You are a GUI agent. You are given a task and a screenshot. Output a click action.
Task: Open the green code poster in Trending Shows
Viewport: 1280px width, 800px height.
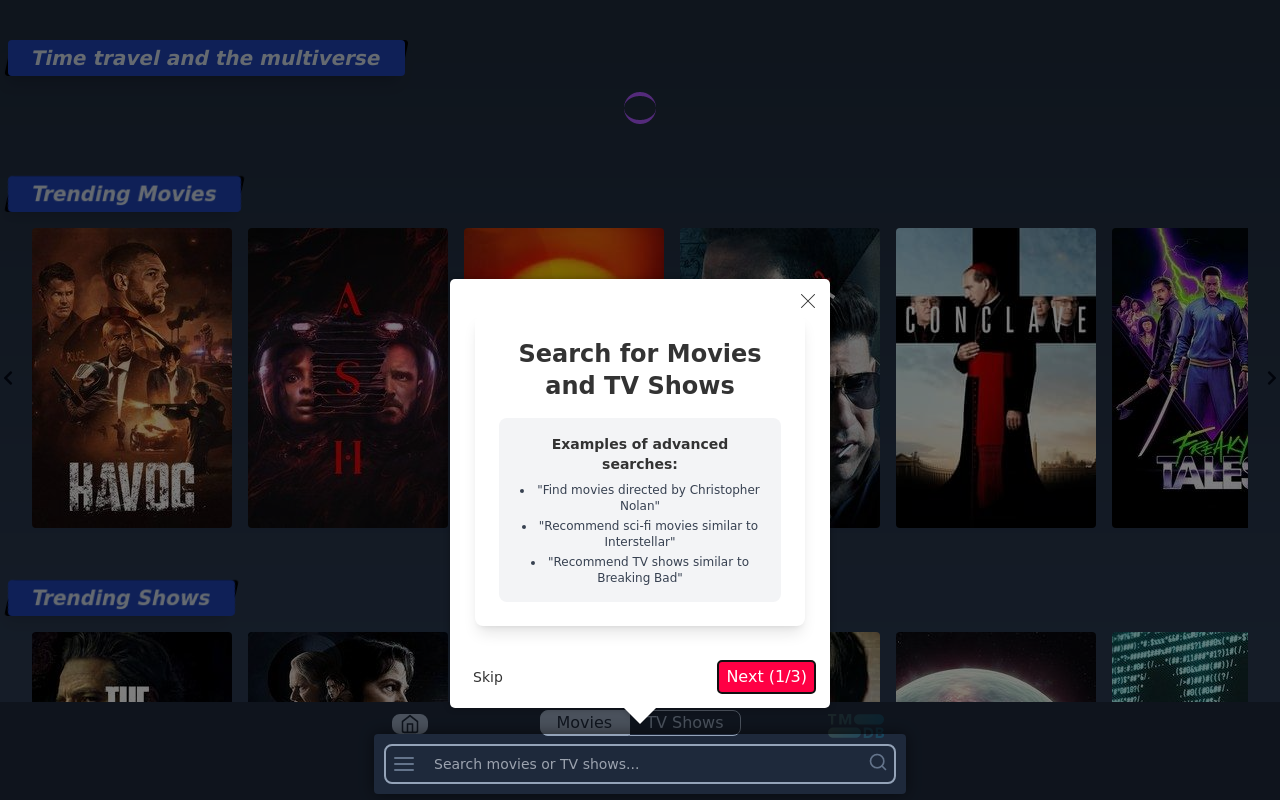click(1180, 667)
